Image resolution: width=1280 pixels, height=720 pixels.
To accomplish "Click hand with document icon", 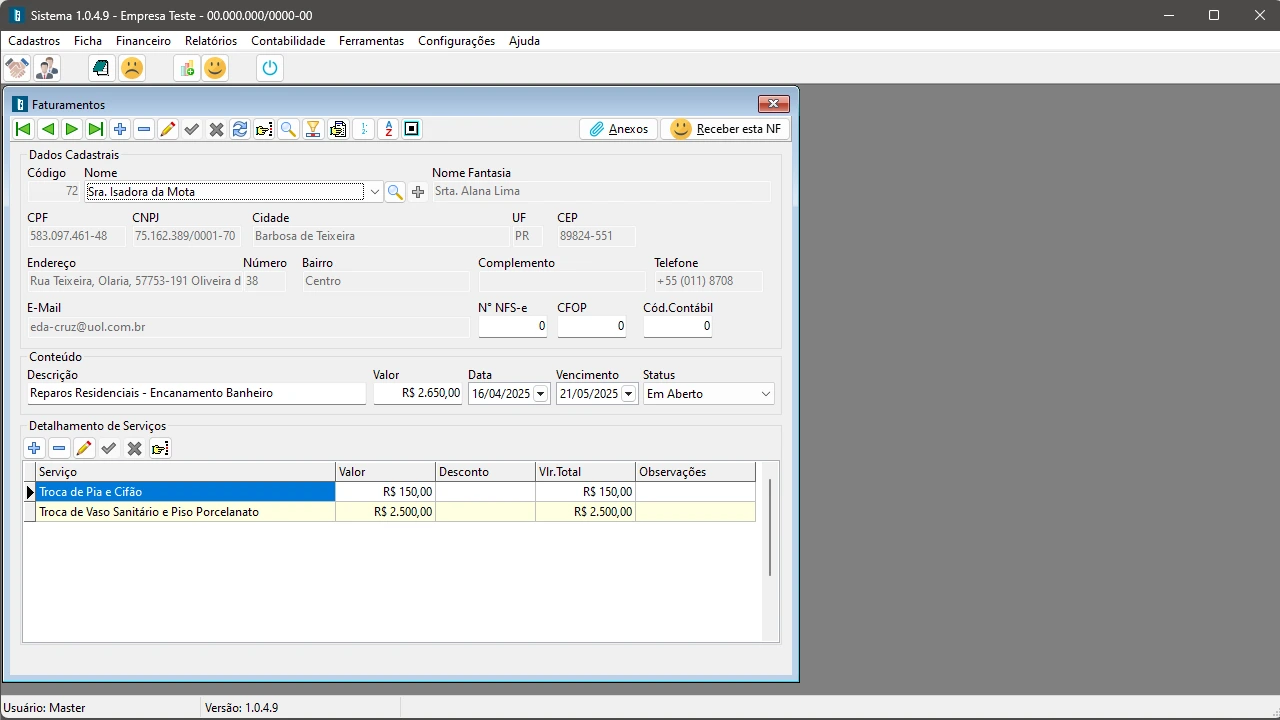I will [338, 129].
